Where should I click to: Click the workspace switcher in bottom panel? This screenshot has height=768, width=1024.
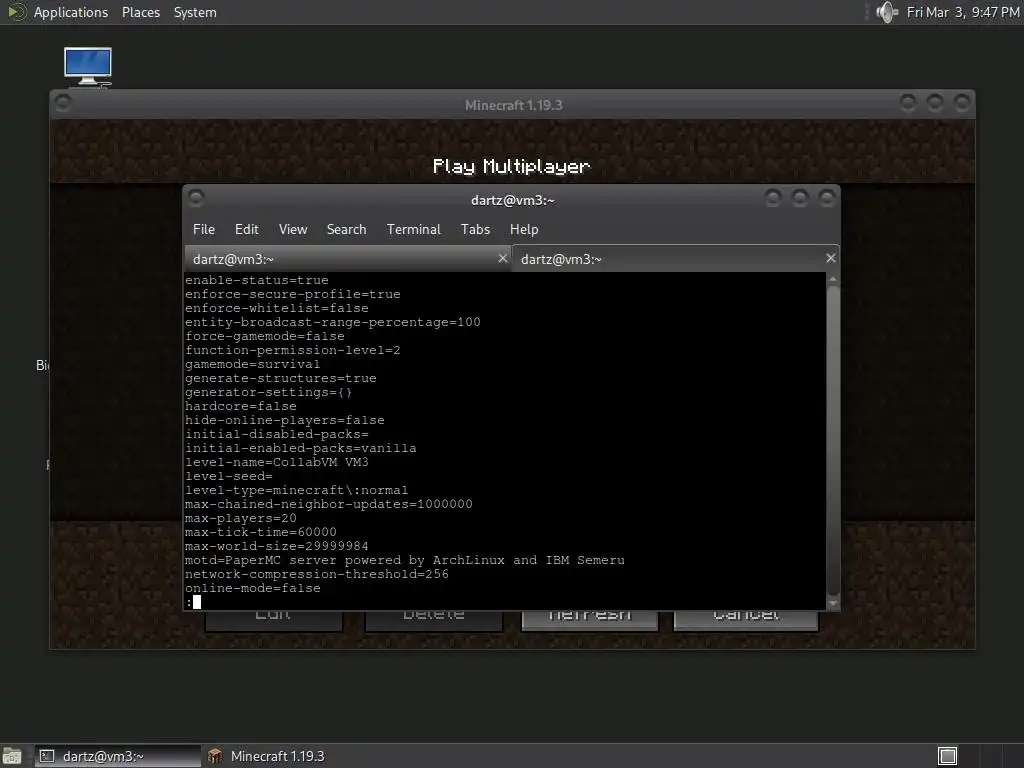coord(947,756)
